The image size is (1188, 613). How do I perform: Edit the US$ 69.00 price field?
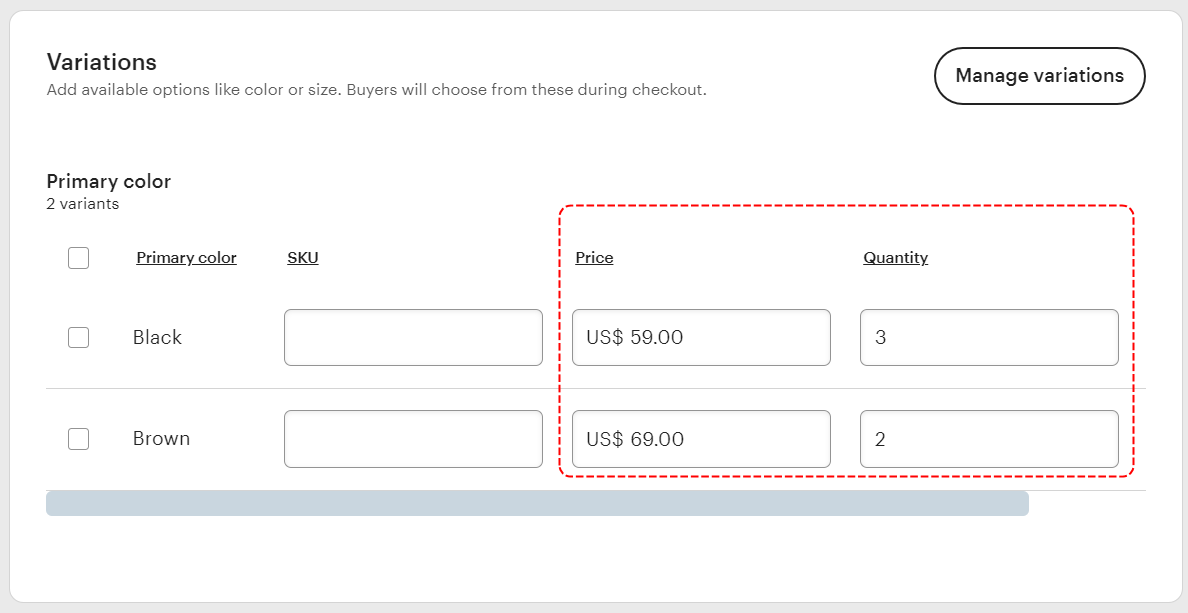(x=700, y=438)
